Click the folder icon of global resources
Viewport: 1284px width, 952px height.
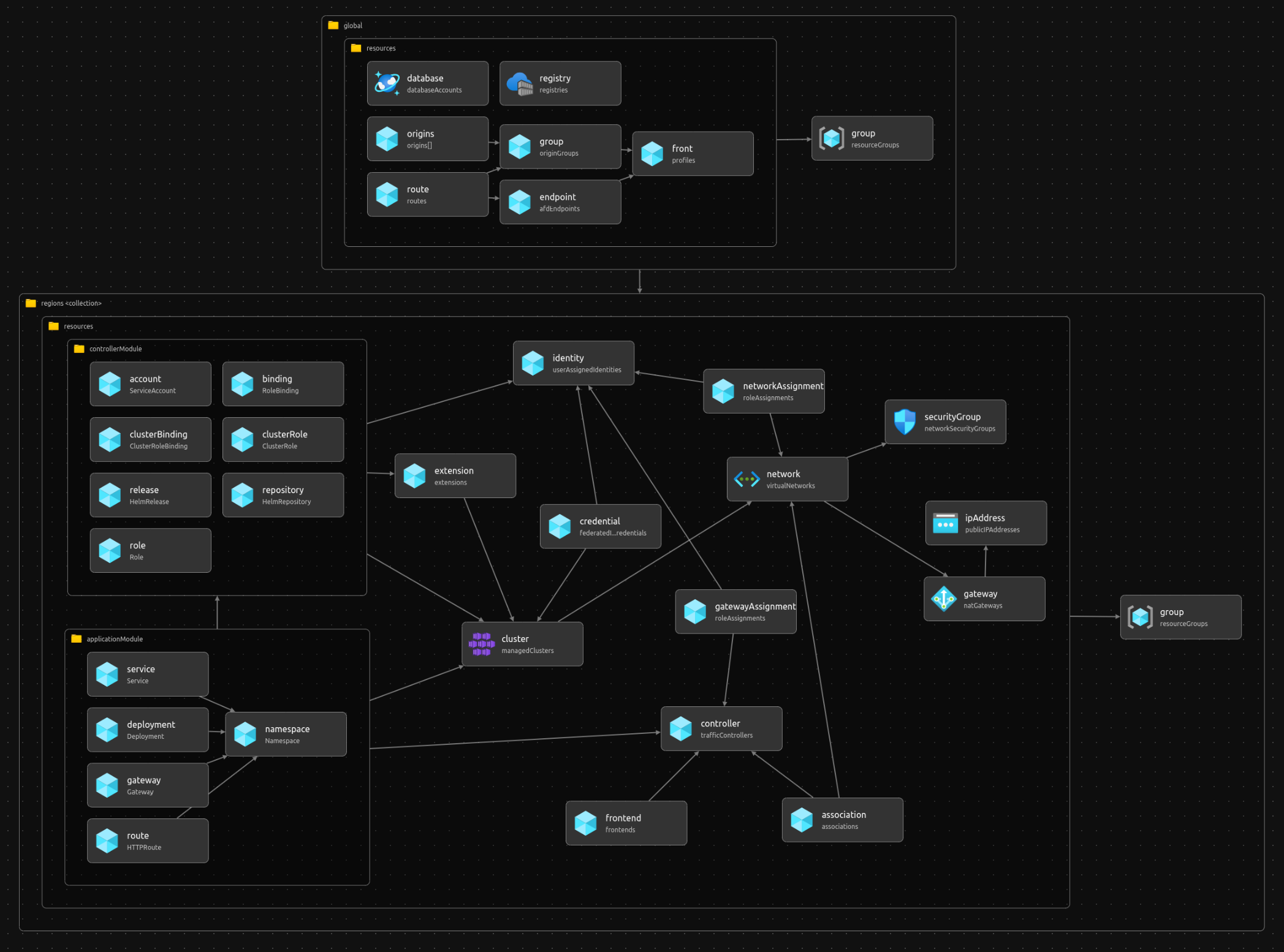356,48
